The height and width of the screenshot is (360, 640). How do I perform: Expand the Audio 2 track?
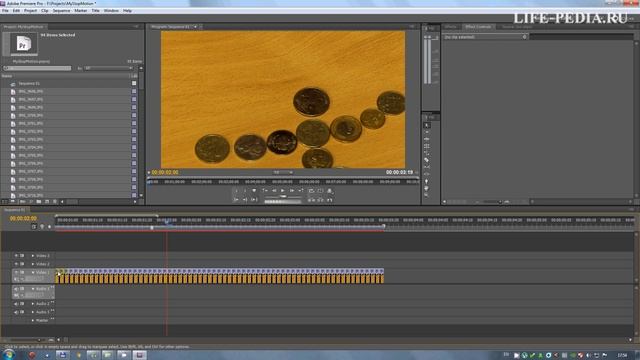pos(33,304)
